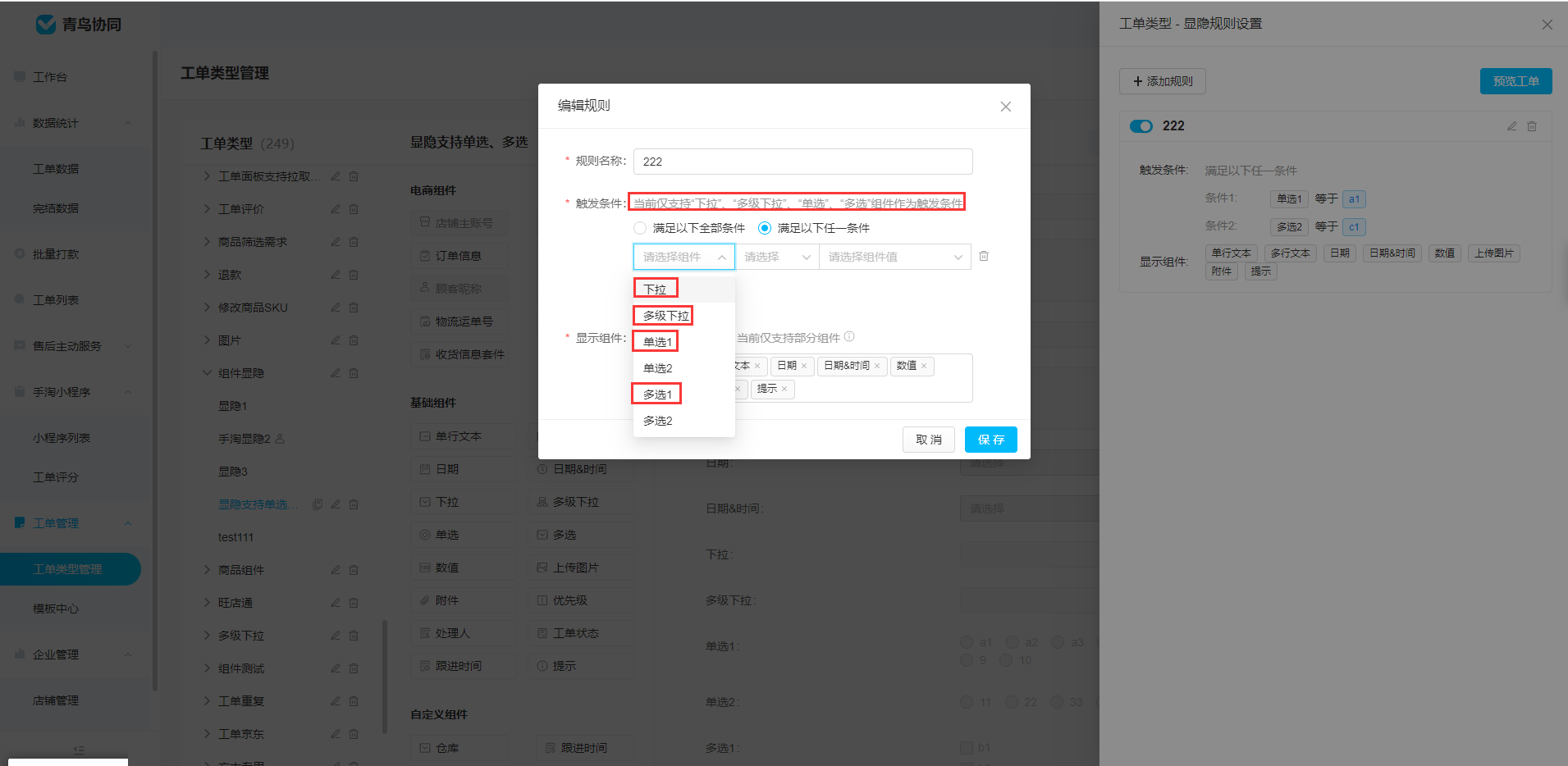Collapse the 数据统计 sidebar group
Image resolution: width=1568 pixels, height=766 pixels.
coord(128,123)
